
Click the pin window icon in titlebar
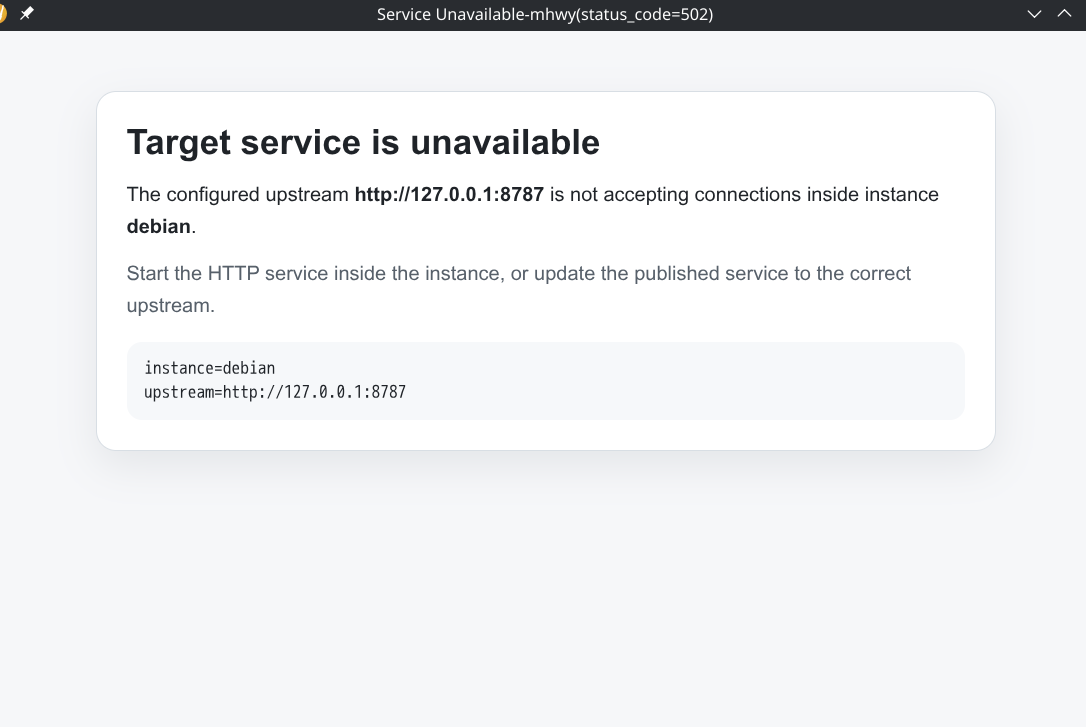(x=26, y=13)
